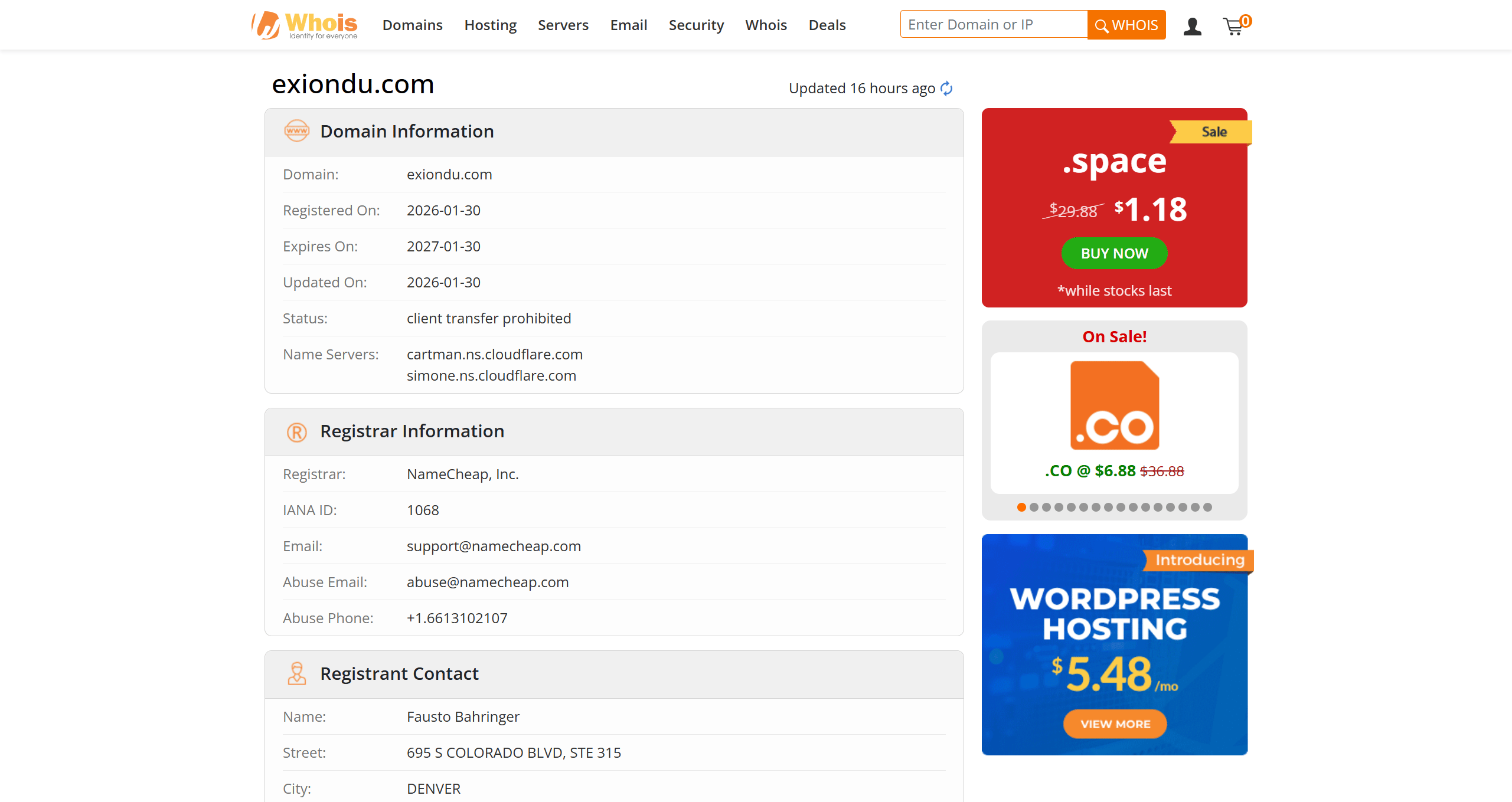Click the exiondu.com page heading
This screenshot has width=1512, height=802.
(353, 84)
